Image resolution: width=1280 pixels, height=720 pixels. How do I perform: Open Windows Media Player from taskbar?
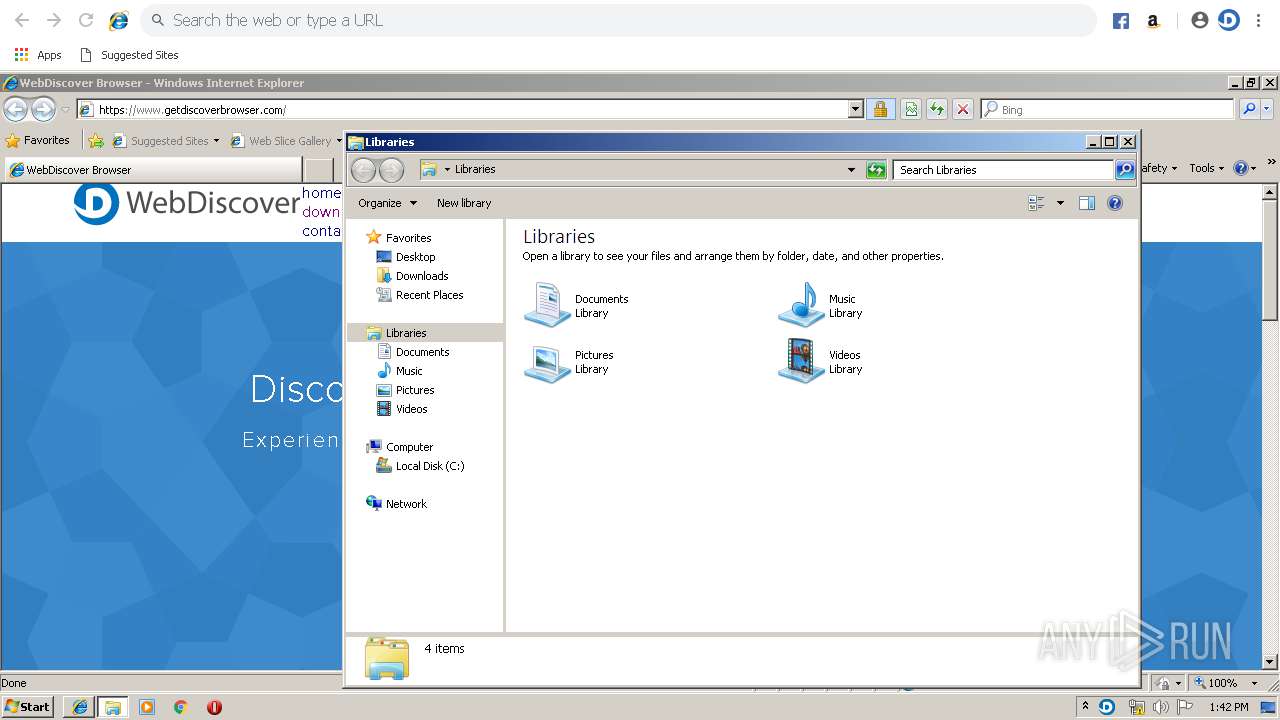147,707
